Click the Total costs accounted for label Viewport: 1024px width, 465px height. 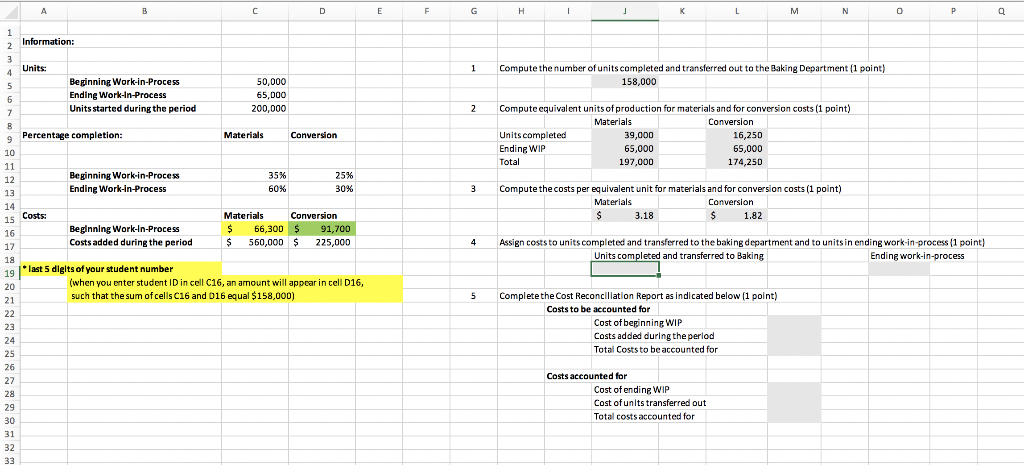pyautogui.click(x=644, y=416)
